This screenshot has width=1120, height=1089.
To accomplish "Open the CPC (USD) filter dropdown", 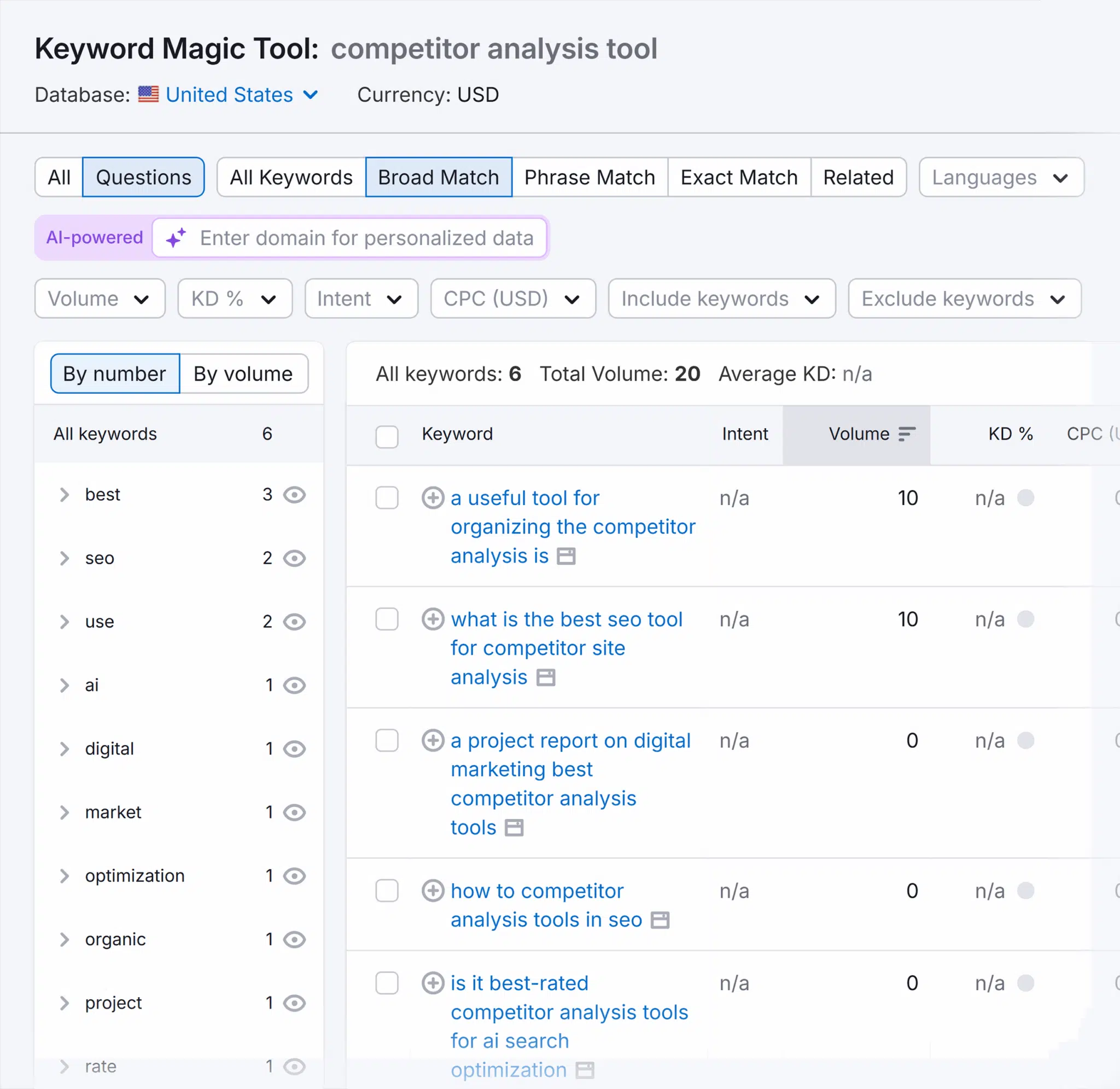I will click(513, 298).
